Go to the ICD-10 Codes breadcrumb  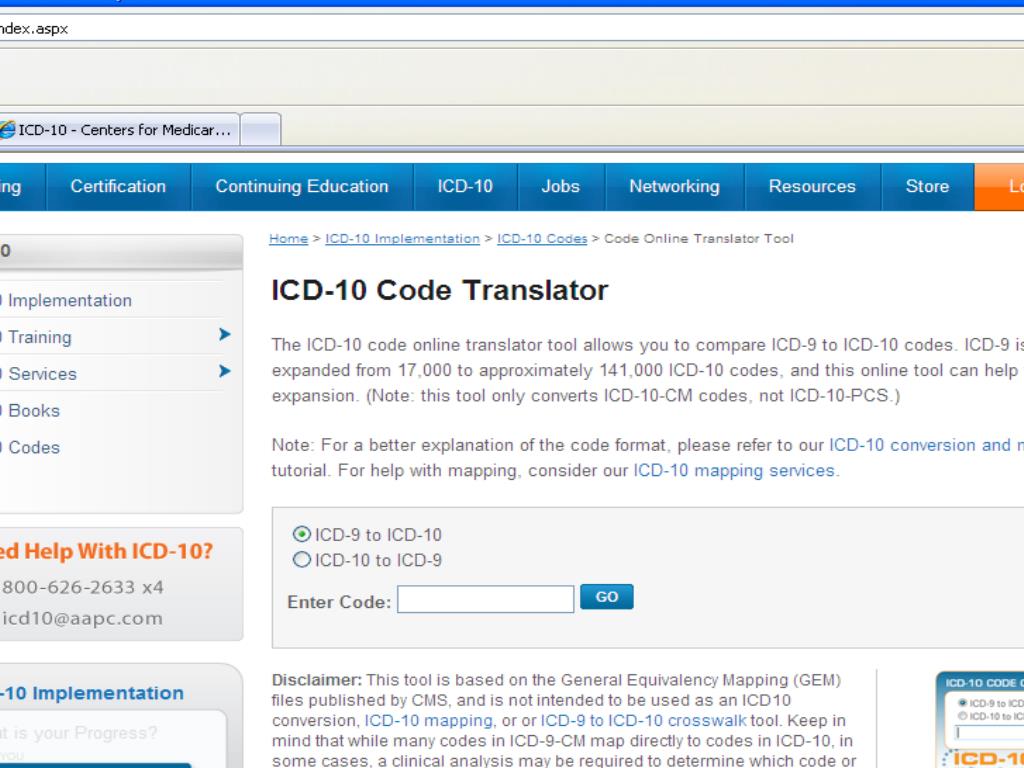542,239
